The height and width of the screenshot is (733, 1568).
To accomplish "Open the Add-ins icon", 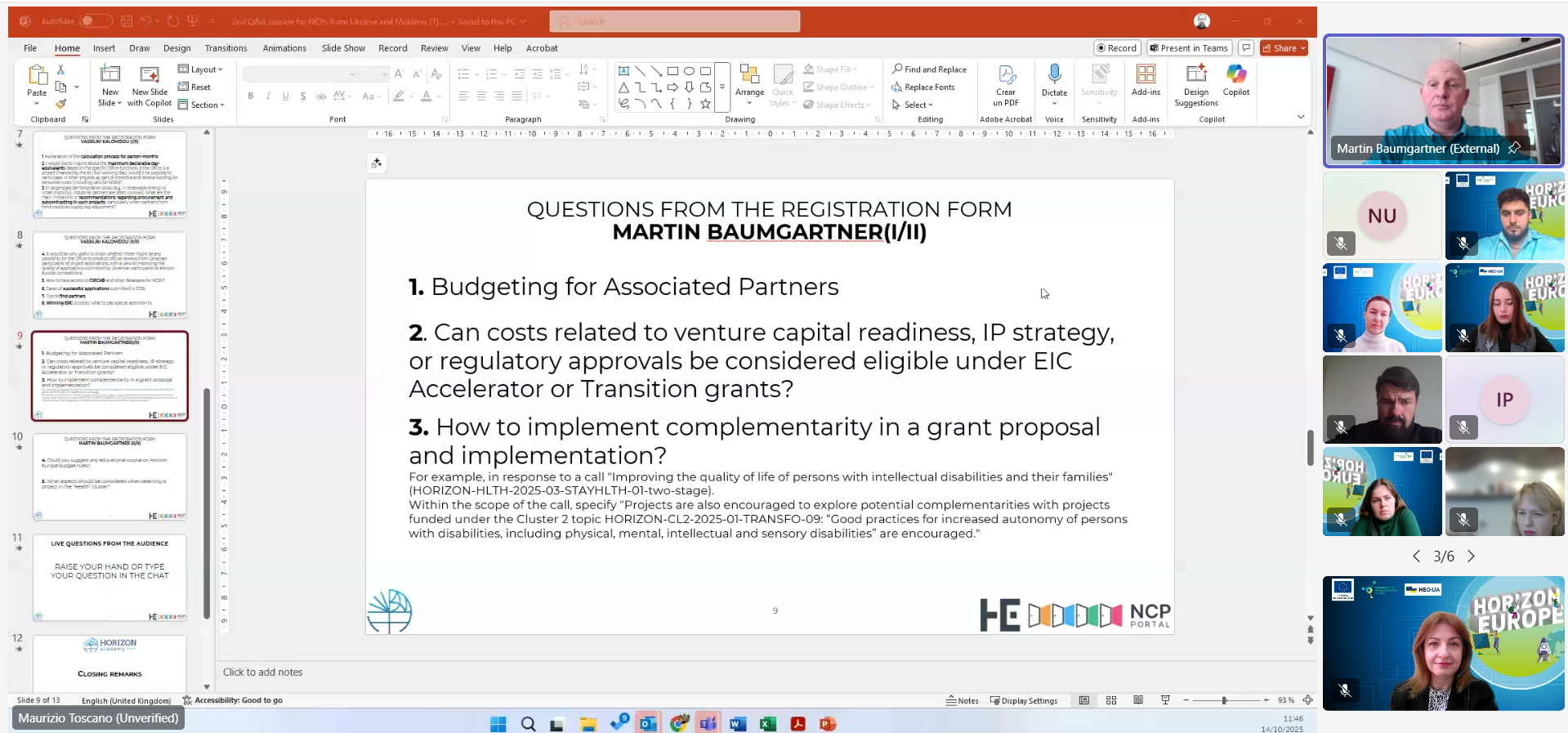I will pyautogui.click(x=1146, y=75).
